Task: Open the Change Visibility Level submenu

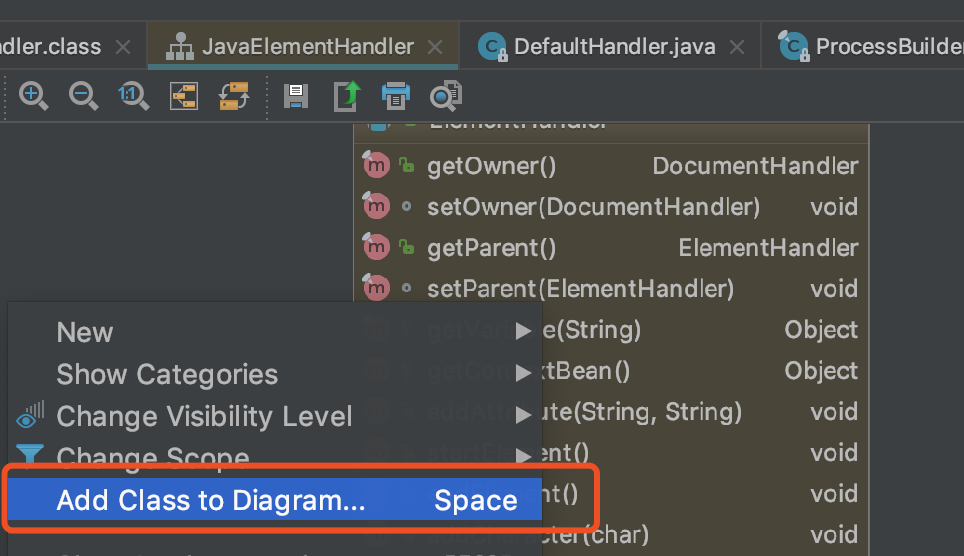Action: coord(204,416)
